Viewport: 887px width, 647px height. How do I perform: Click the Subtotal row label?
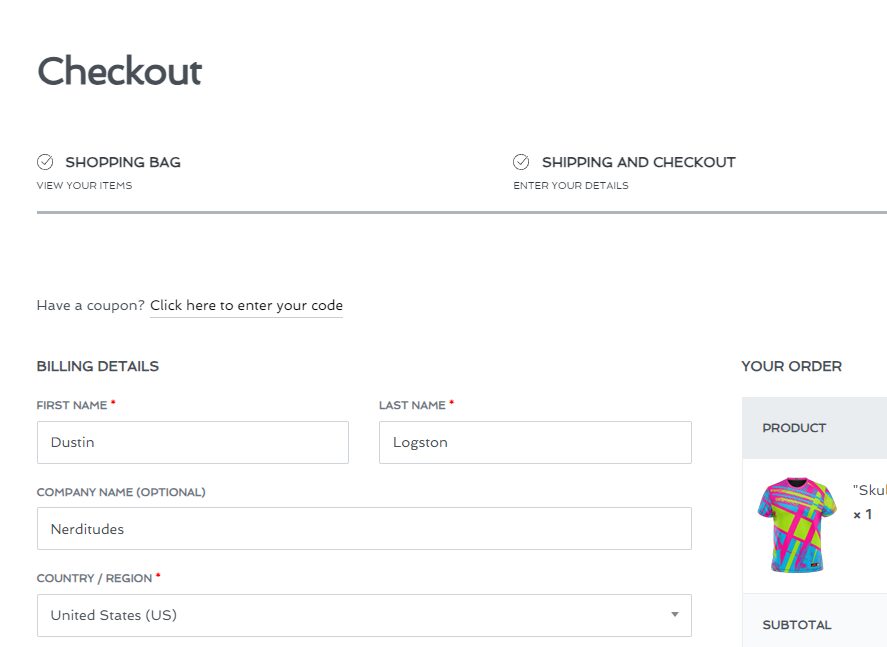(x=796, y=625)
